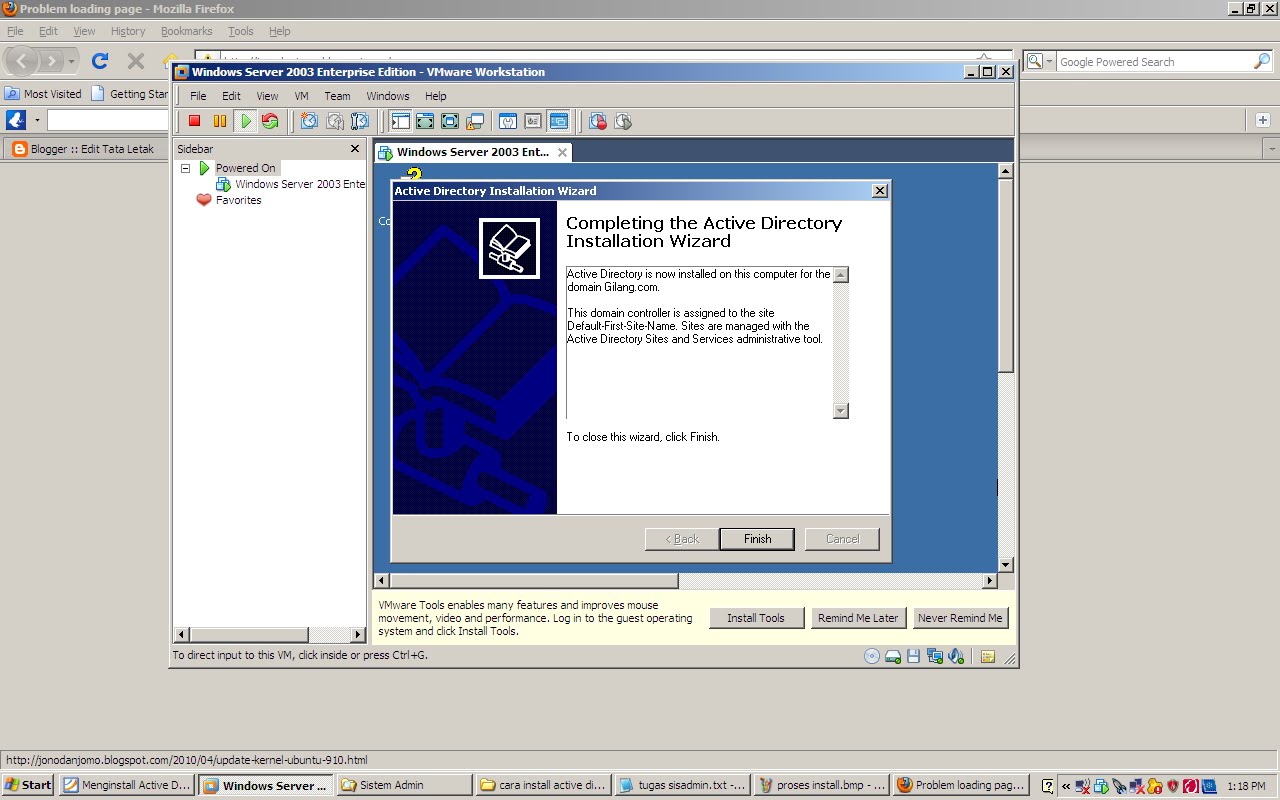Open the VMware Help menu
This screenshot has height=800, width=1280.
point(435,96)
